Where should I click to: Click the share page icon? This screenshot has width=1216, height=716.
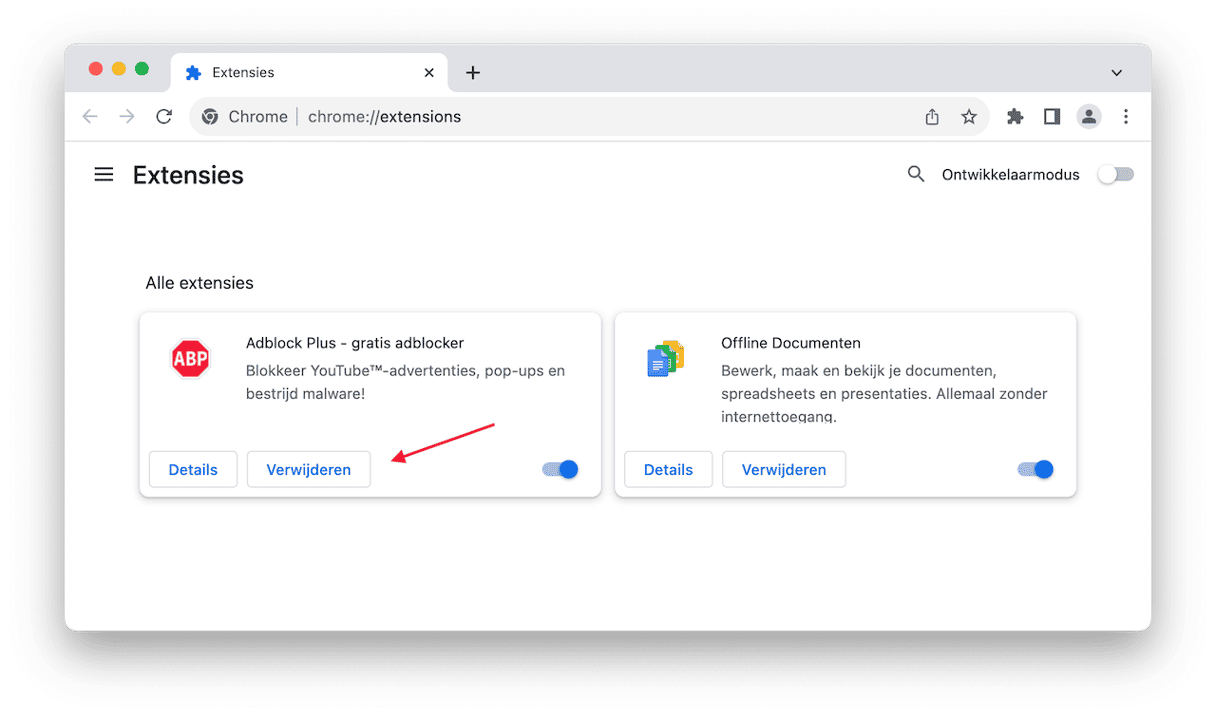[932, 117]
